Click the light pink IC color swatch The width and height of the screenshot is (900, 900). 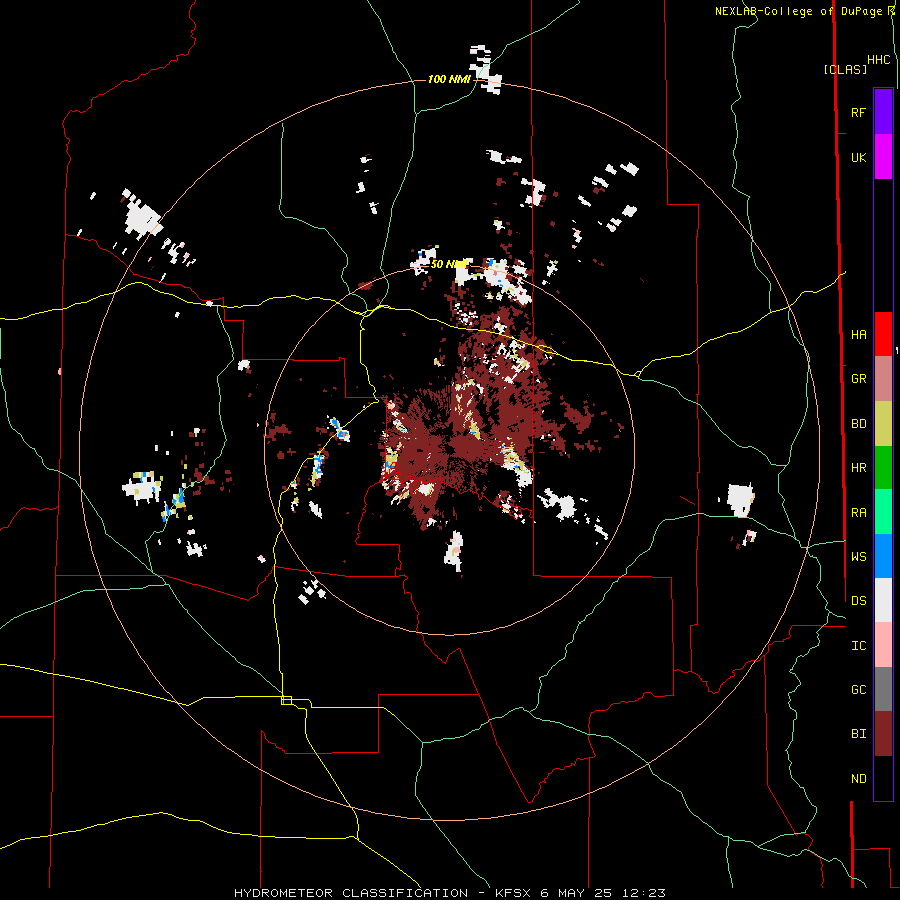[883, 645]
